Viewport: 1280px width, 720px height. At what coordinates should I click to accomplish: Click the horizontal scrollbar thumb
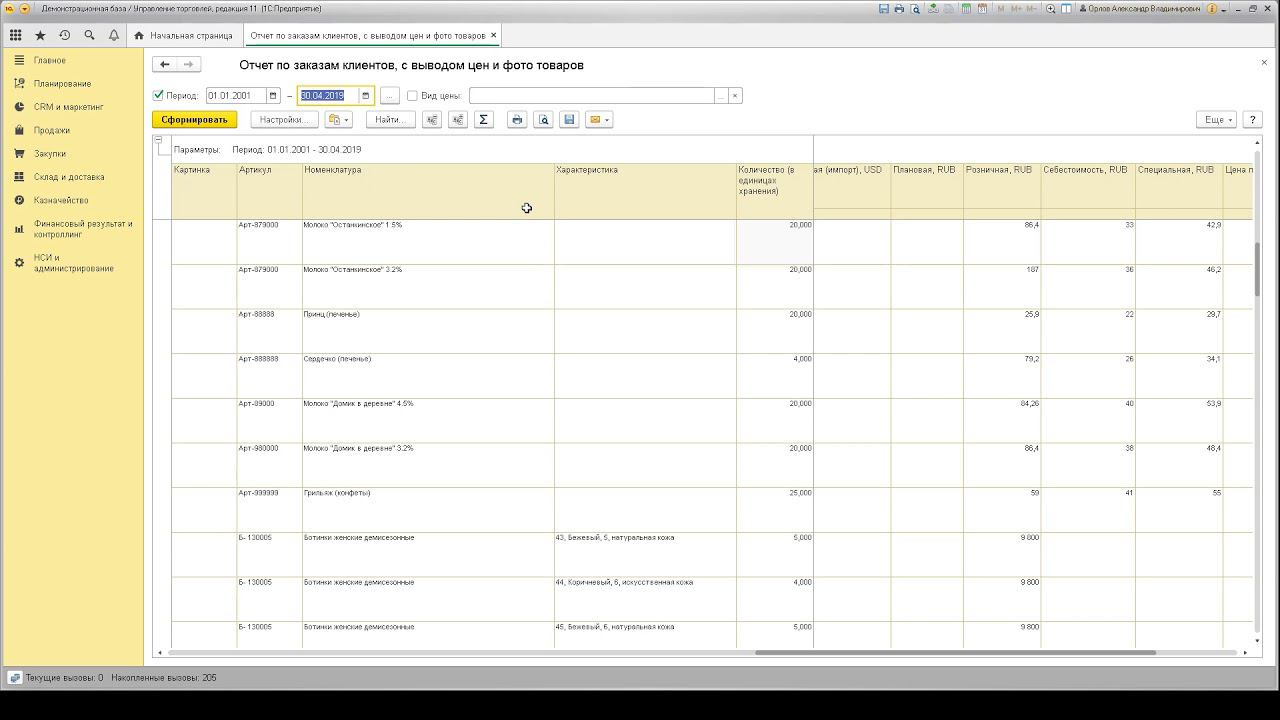point(955,653)
